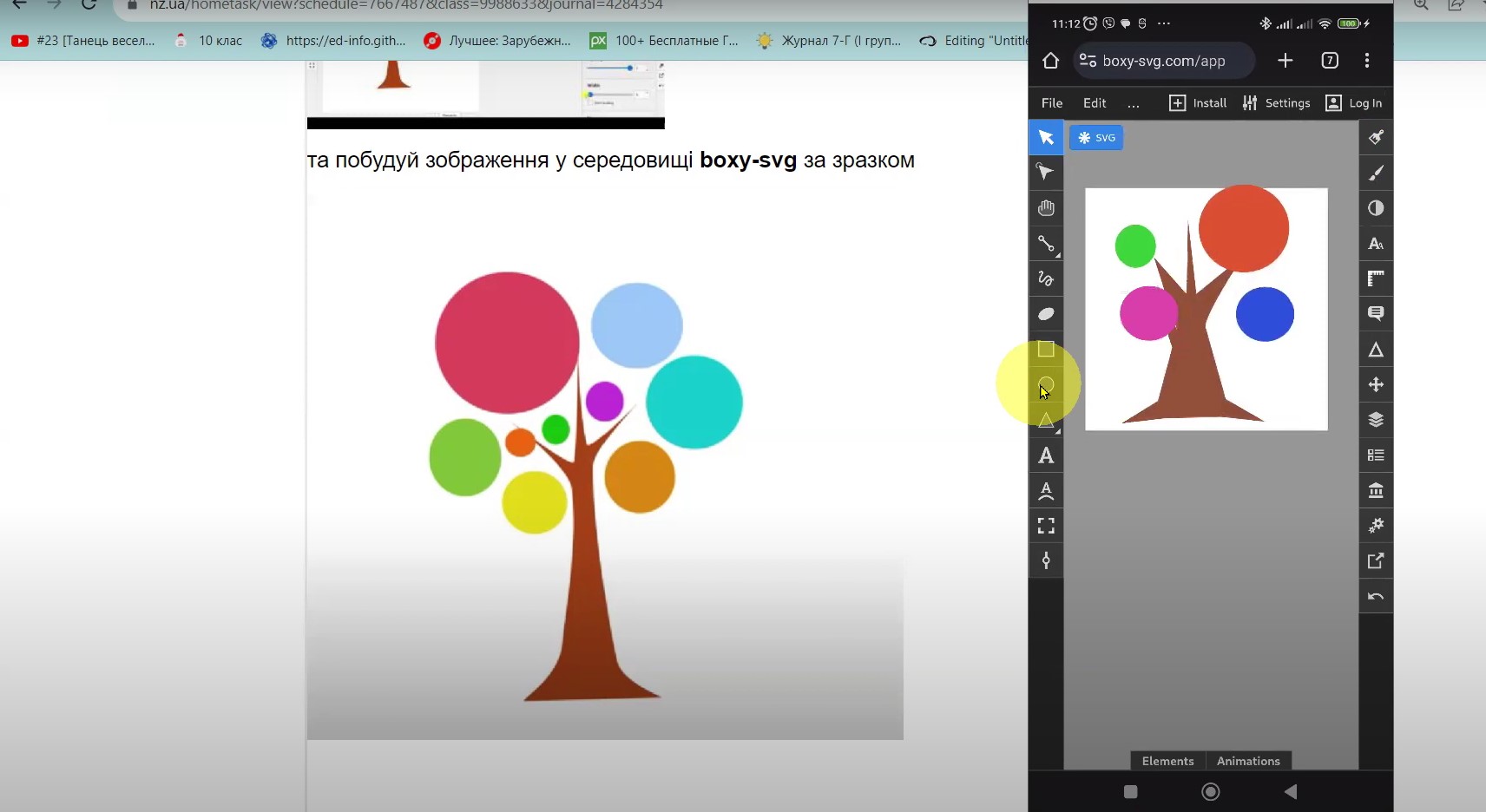Choose the freehand squiggle tool
Screen dimensions: 1486x812
tap(1046, 278)
